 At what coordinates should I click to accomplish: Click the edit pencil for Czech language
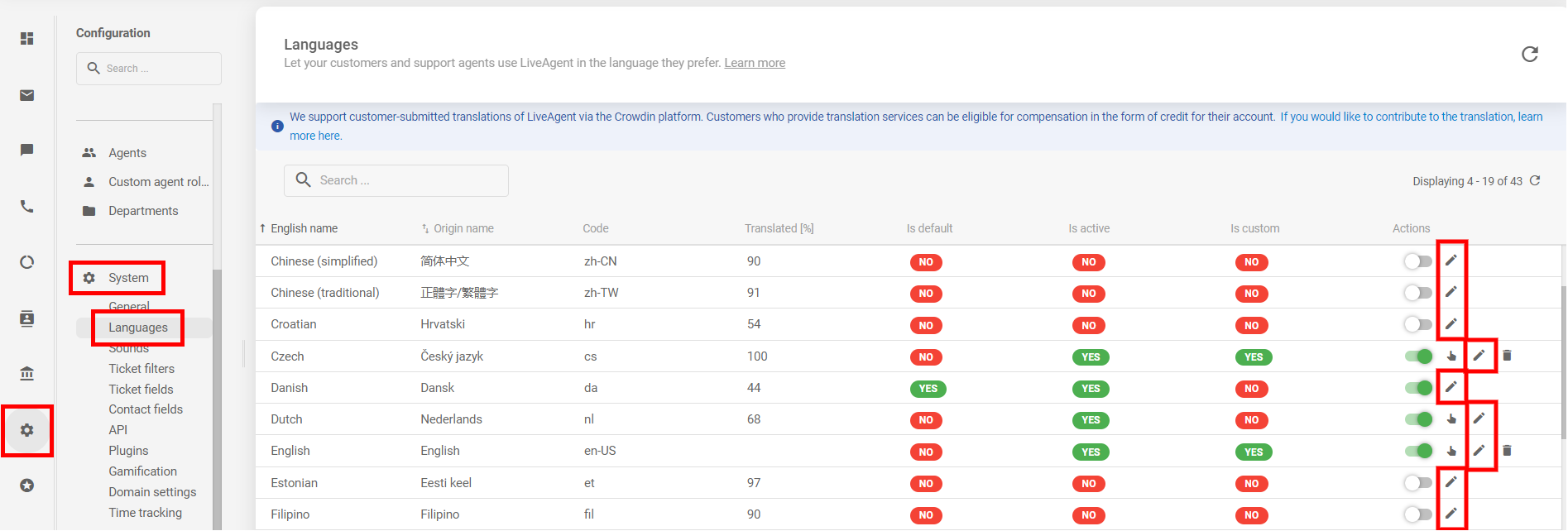point(1479,356)
